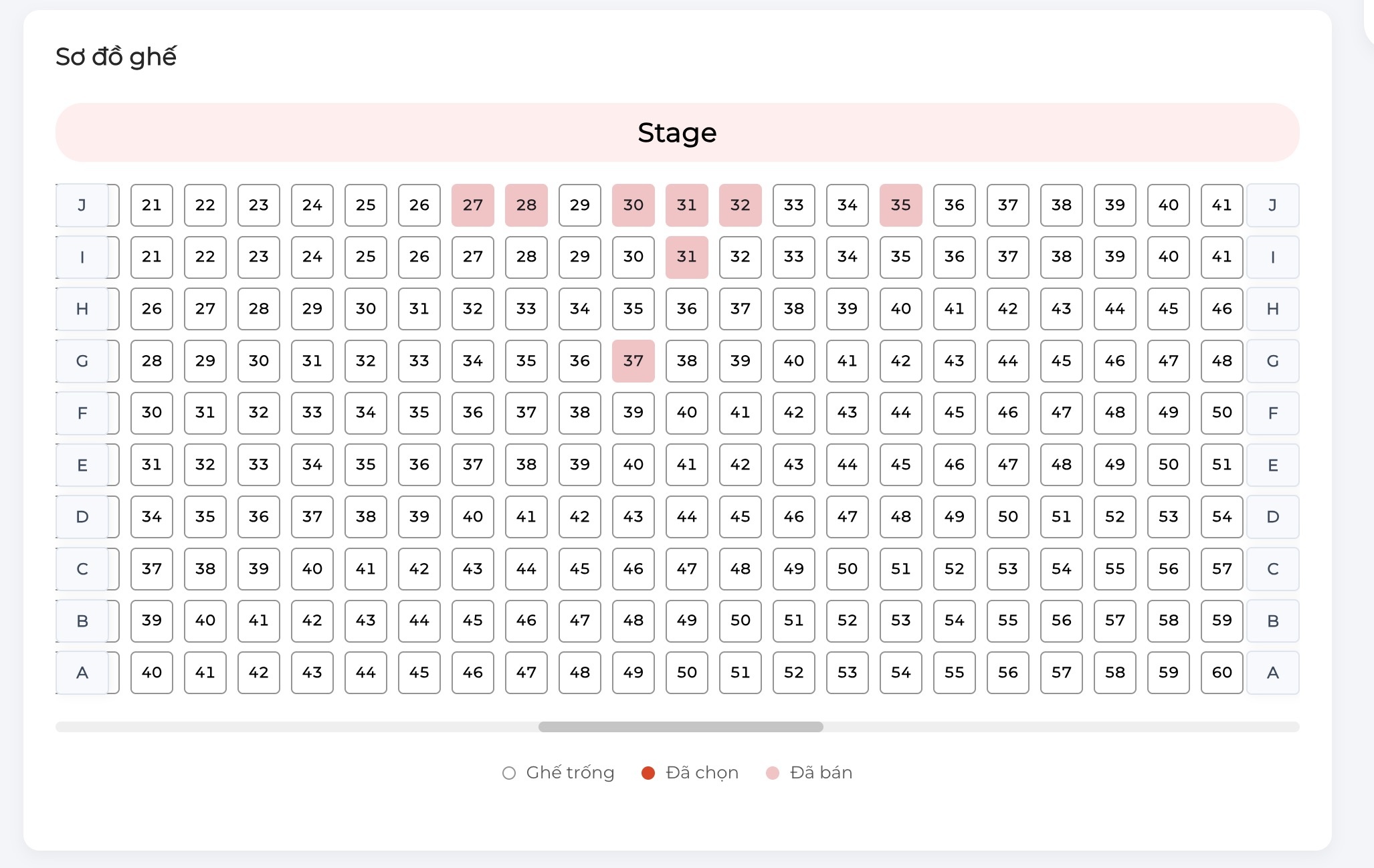1374x868 pixels.
Task: Pick seat 41 in row I
Action: (1221, 257)
